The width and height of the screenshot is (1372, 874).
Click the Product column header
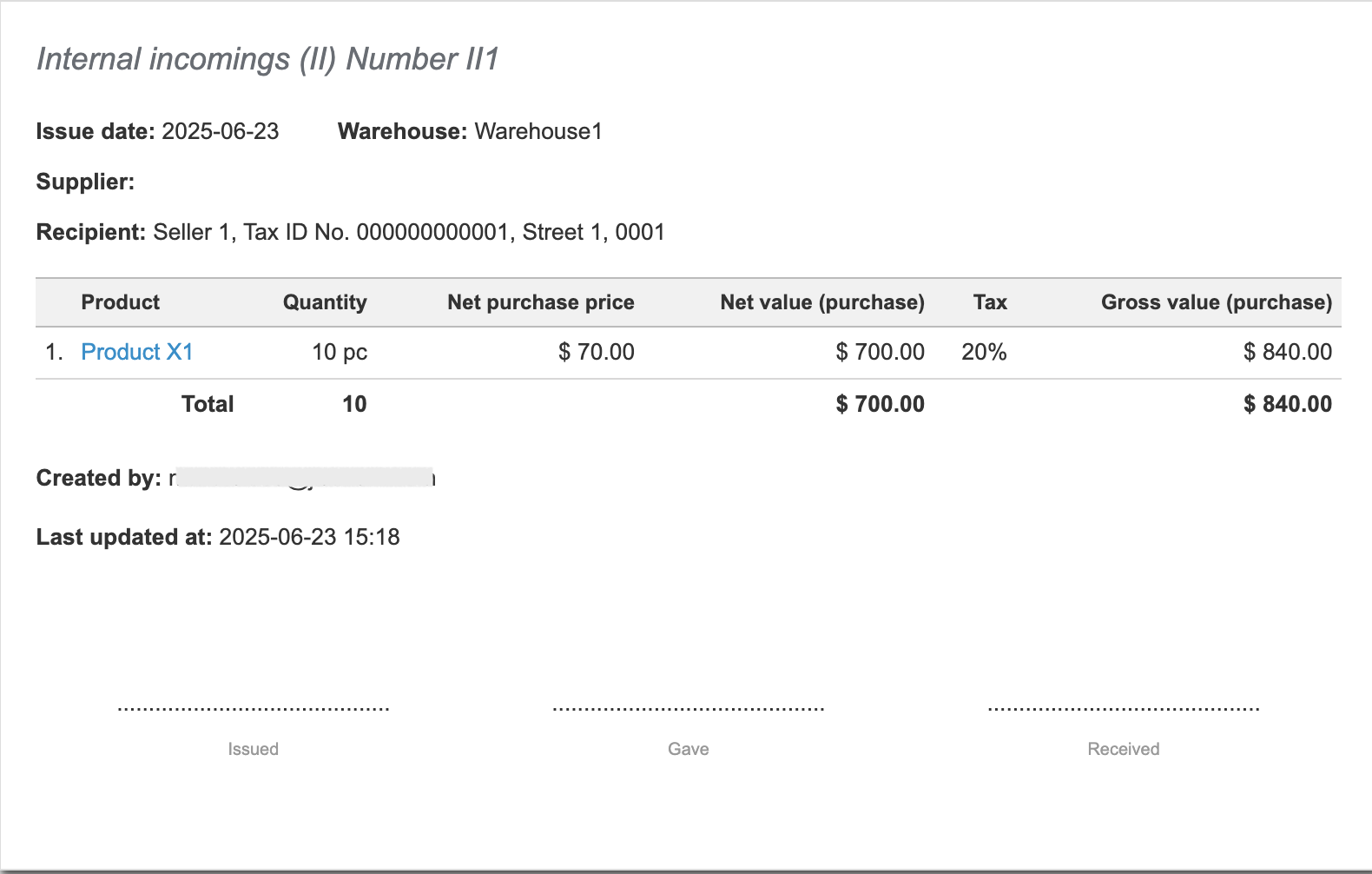pos(120,302)
